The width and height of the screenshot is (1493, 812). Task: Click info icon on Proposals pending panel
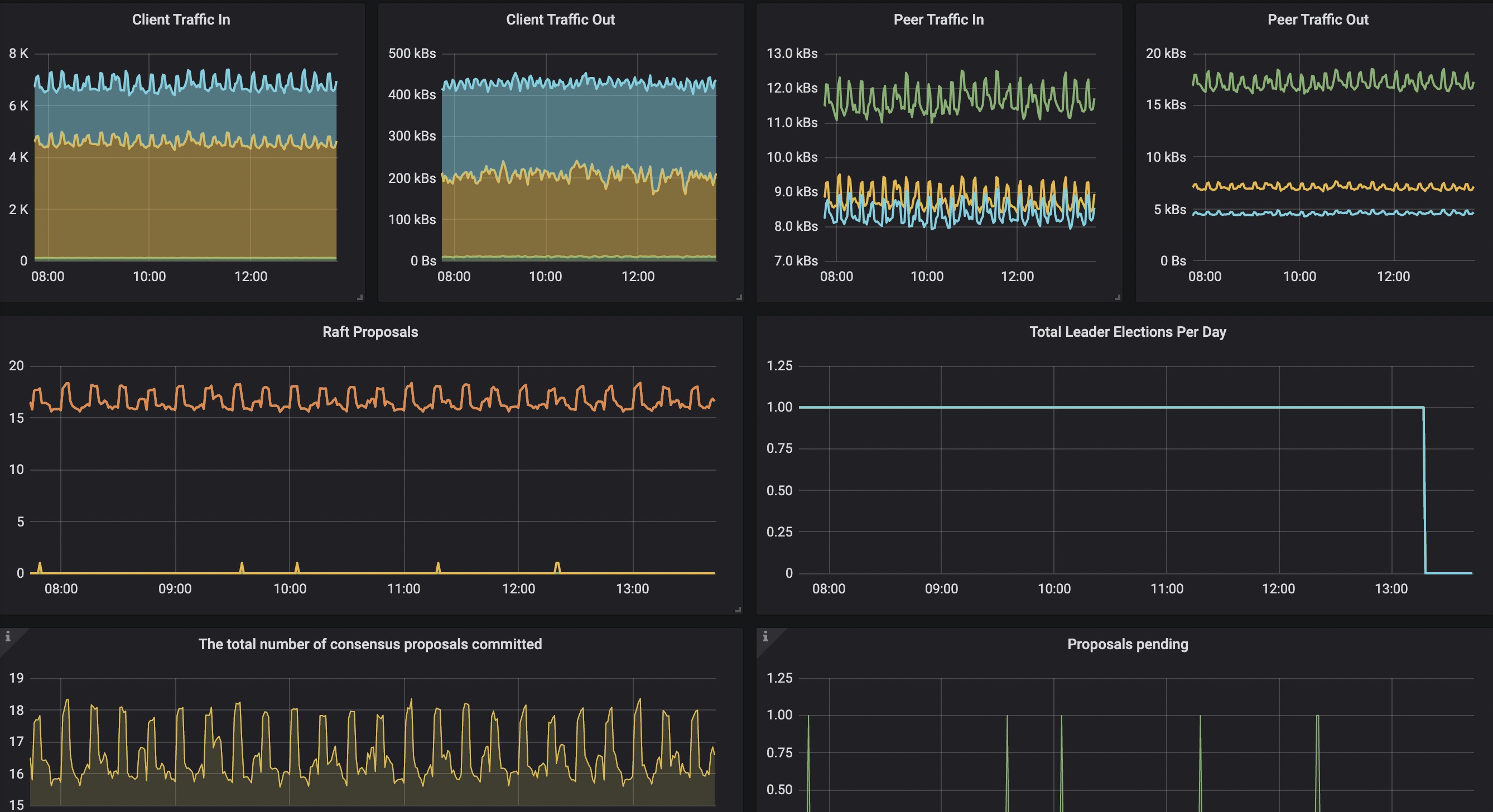tap(765, 636)
